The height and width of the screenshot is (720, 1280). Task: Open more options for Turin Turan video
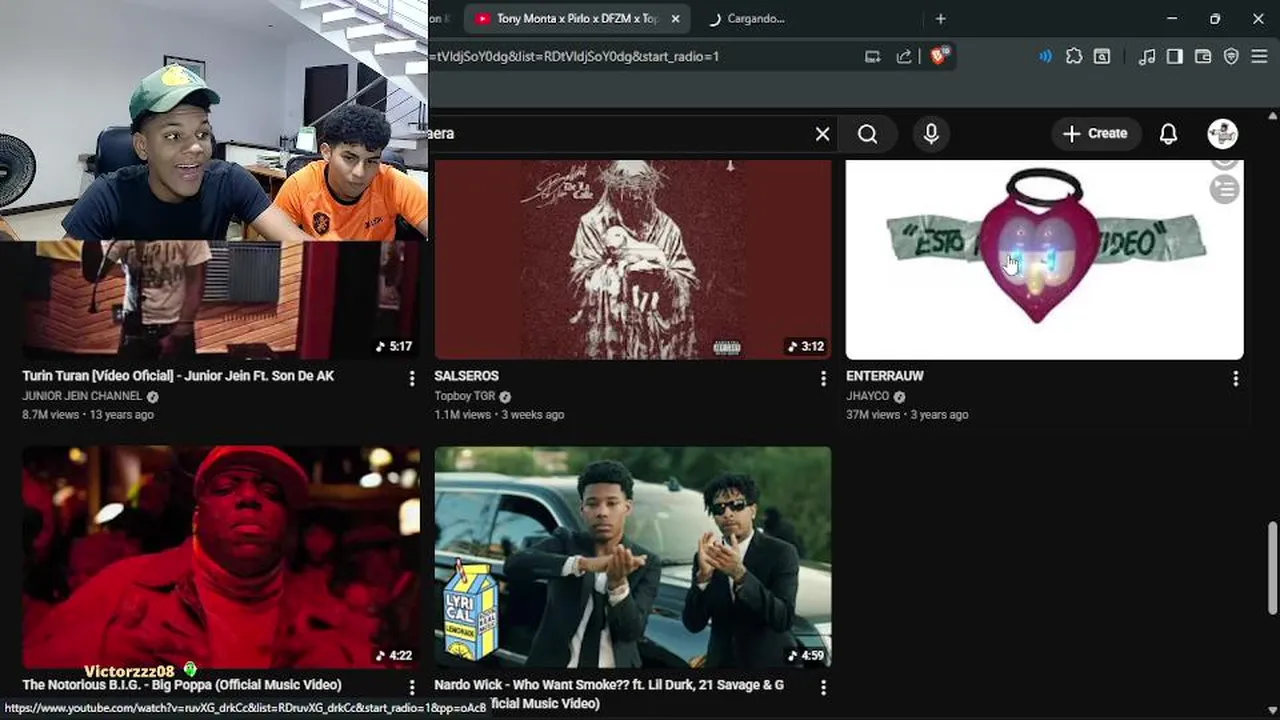[x=411, y=378]
